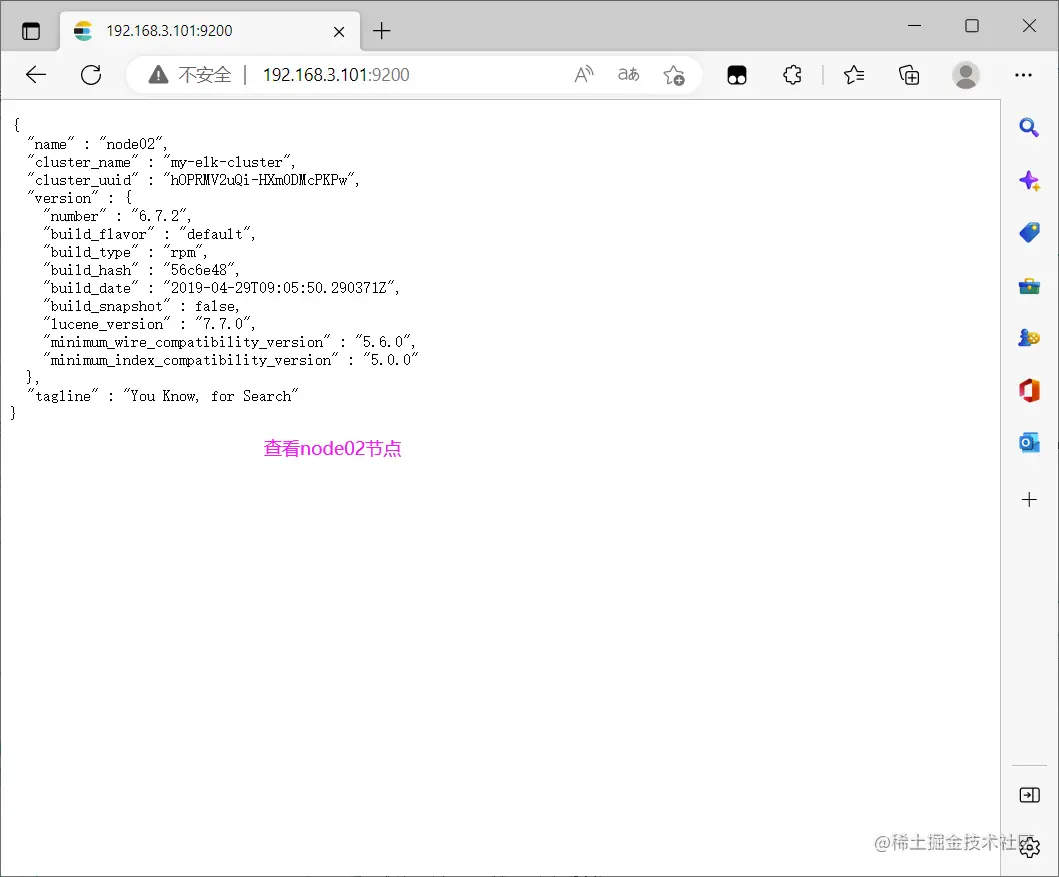Open the Favorites list
Viewport: 1059px width, 877px height.
pyautogui.click(x=854, y=75)
